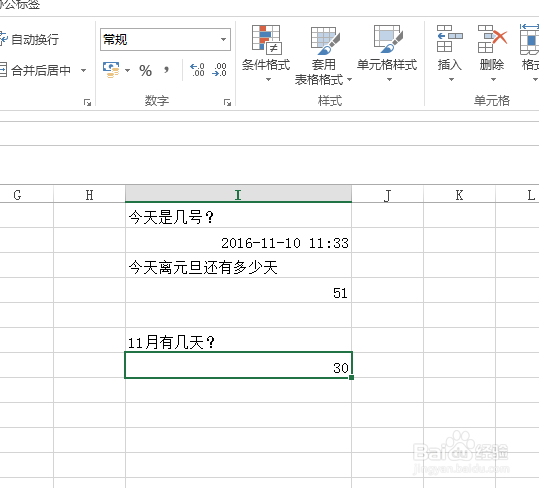Open the Alignment group dialog launcher

click(x=87, y=102)
